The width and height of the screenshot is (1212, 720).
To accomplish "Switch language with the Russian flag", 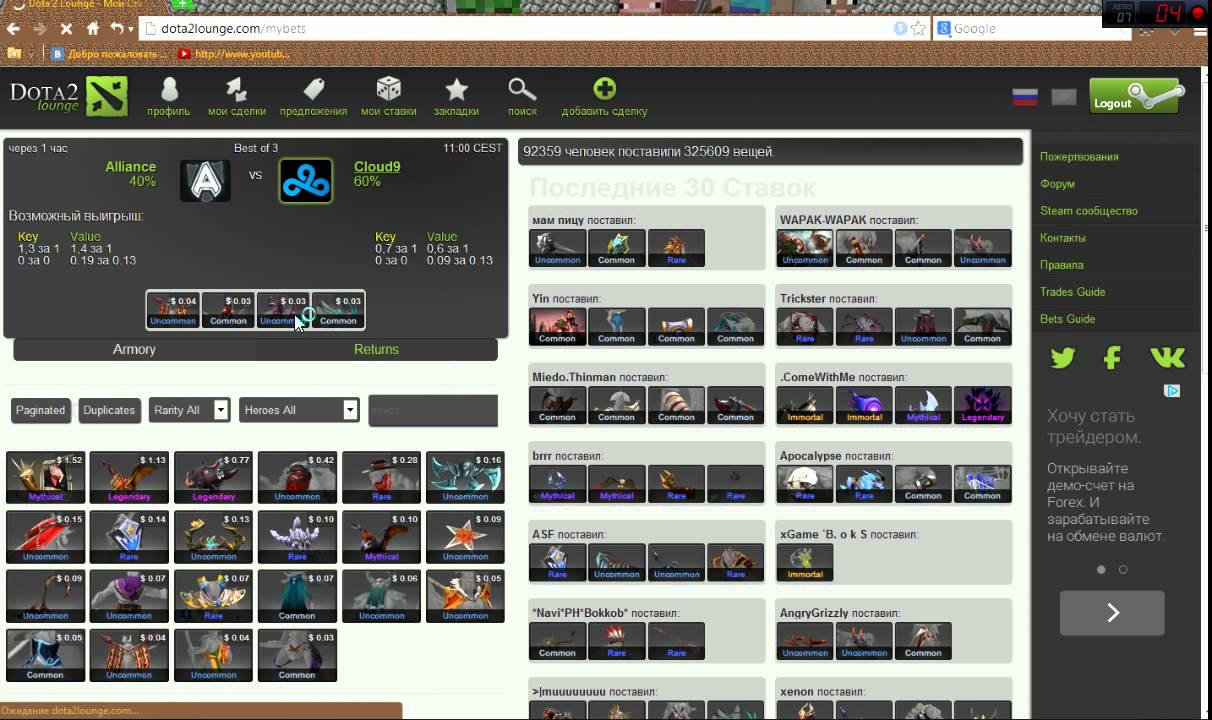I will tap(1025, 97).
